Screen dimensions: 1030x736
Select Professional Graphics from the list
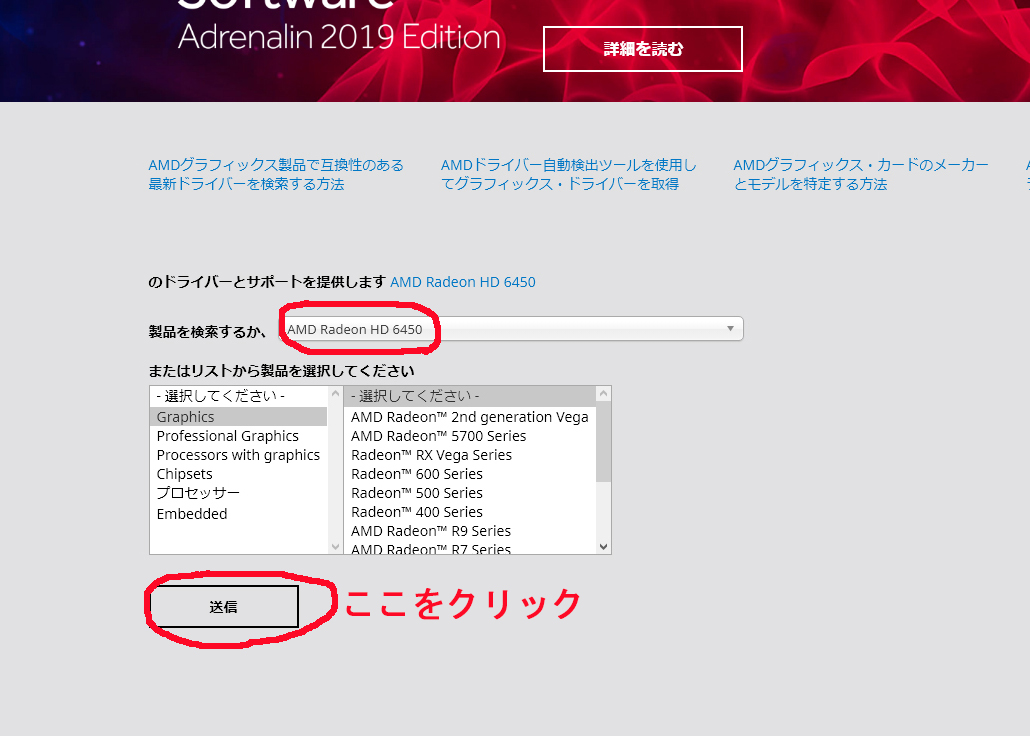227,435
